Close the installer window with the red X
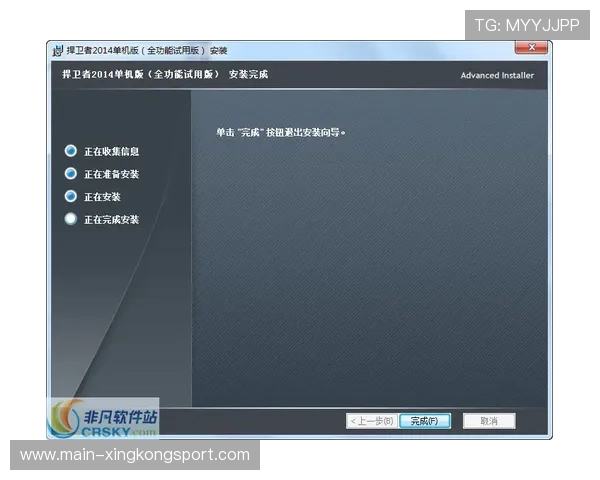This screenshot has height=480, width=600. coord(531,47)
